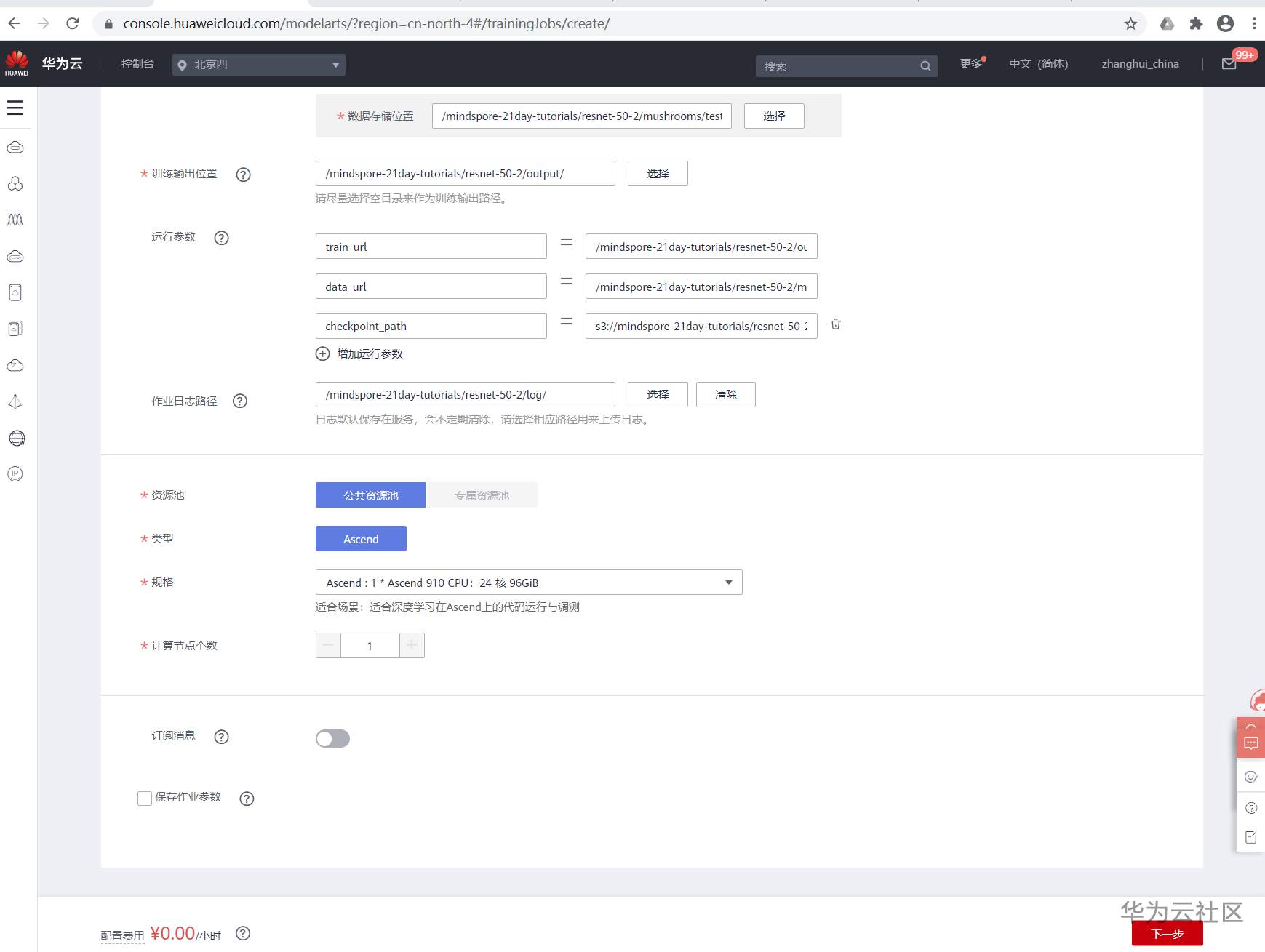Image resolution: width=1265 pixels, height=952 pixels.
Task: Click 选择 next to 训练输出位置
Action: pos(658,173)
